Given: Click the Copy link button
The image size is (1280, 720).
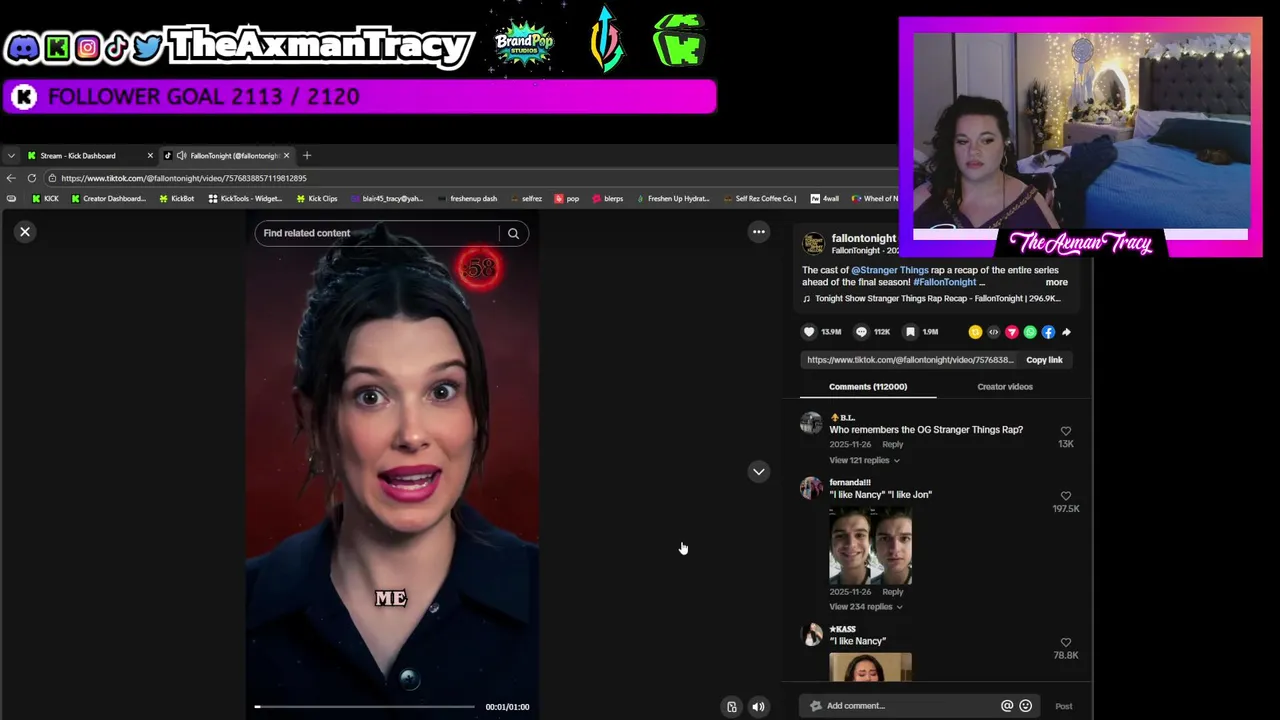Looking at the screenshot, I should (1044, 360).
